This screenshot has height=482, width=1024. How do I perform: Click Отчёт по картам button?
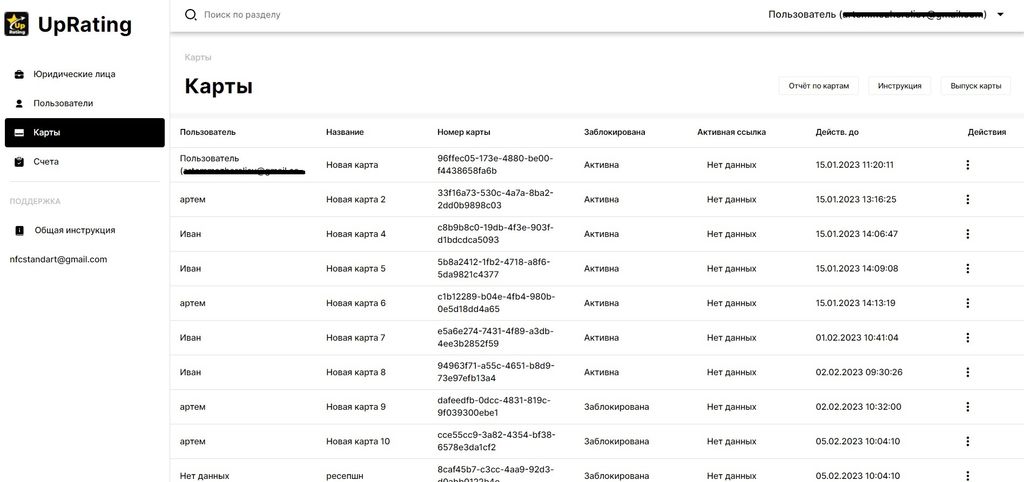(x=818, y=86)
